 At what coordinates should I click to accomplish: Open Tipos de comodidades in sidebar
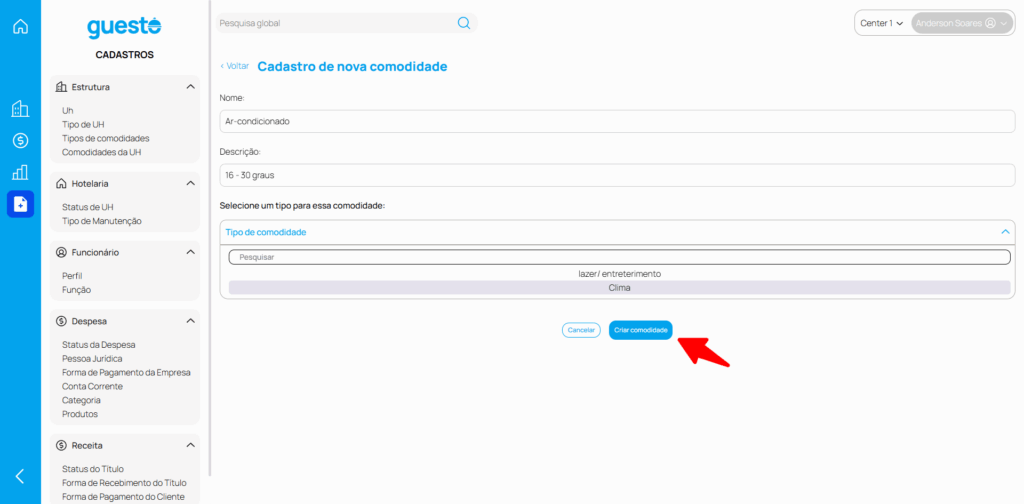pyautogui.click(x=105, y=138)
